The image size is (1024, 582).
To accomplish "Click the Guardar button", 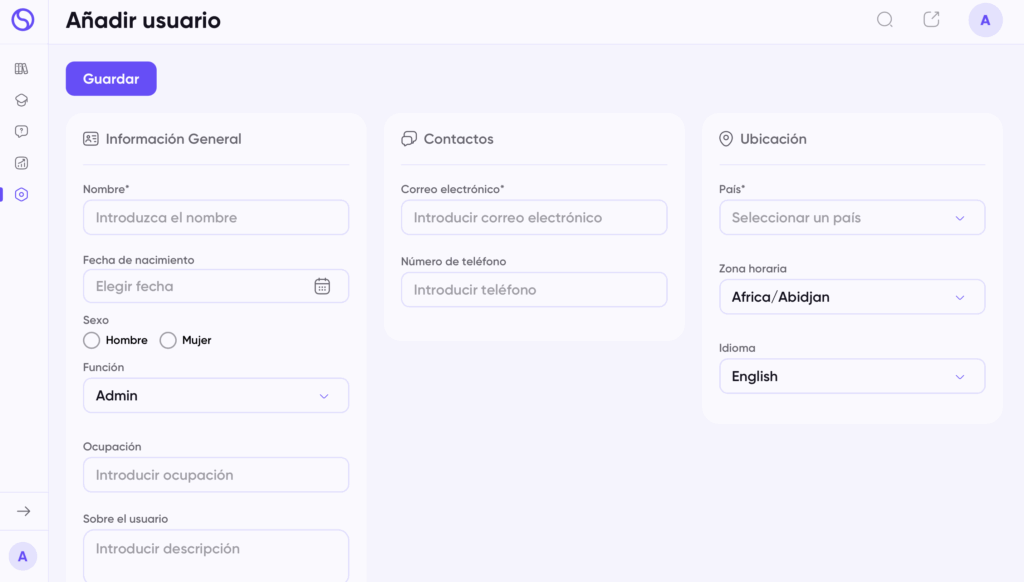I will point(111,78).
